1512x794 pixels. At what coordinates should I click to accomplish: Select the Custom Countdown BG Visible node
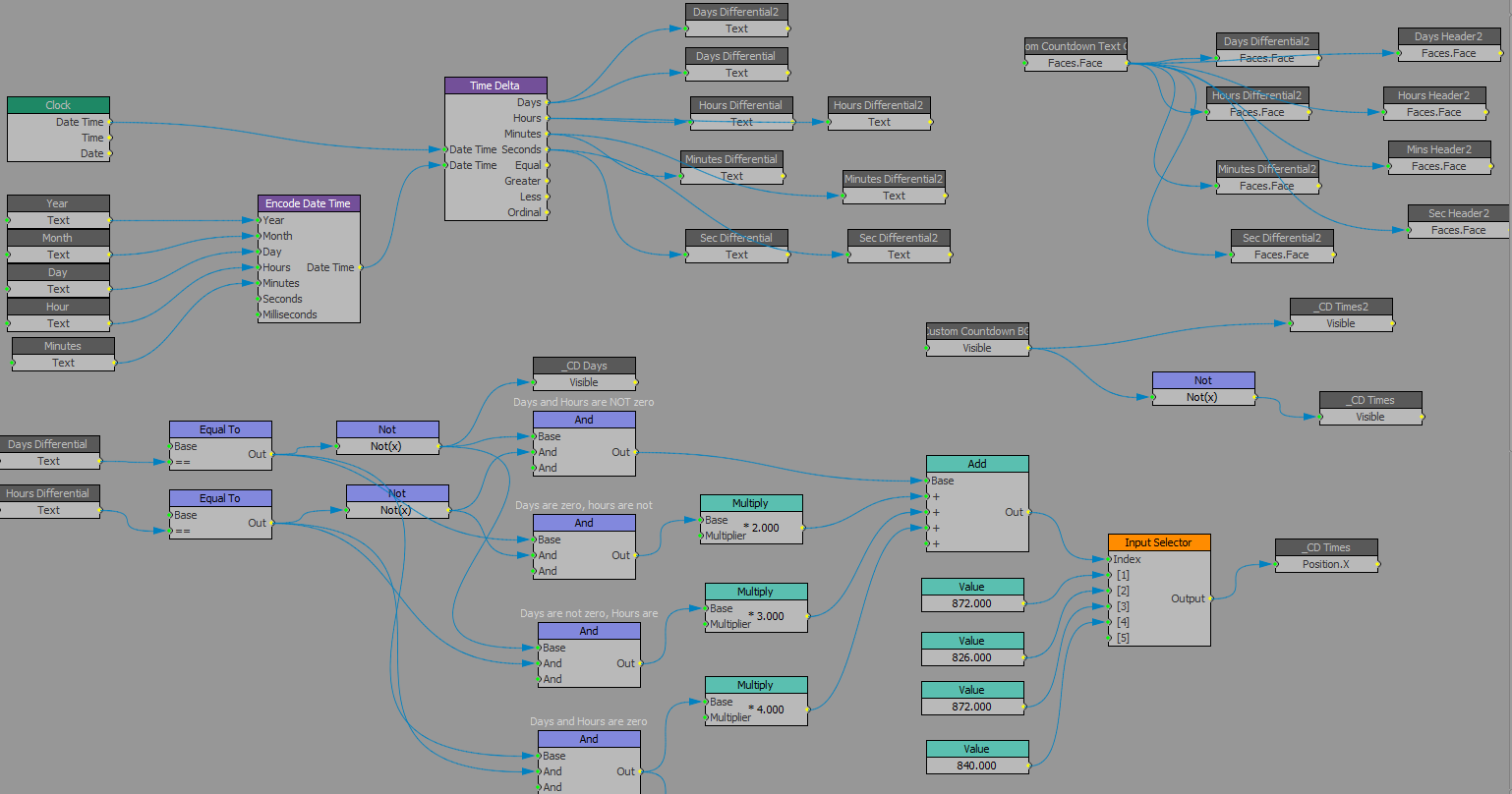click(977, 339)
